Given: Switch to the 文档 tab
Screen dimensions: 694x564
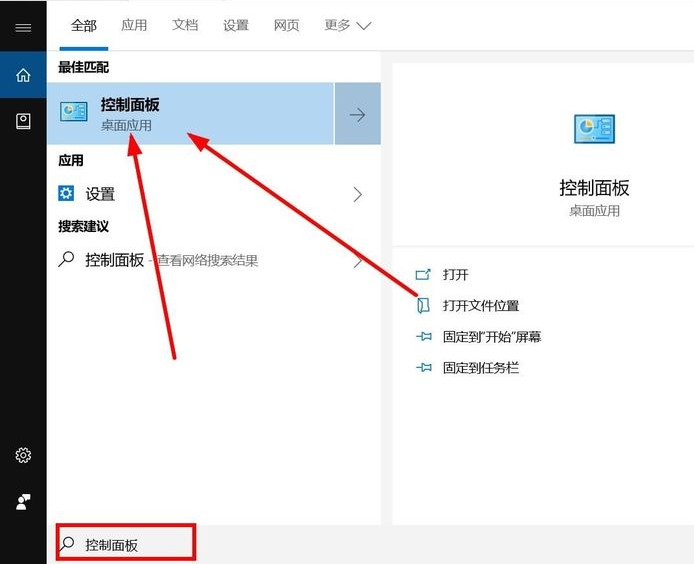Looking at the screenshot, I should [x=185, y=25].
